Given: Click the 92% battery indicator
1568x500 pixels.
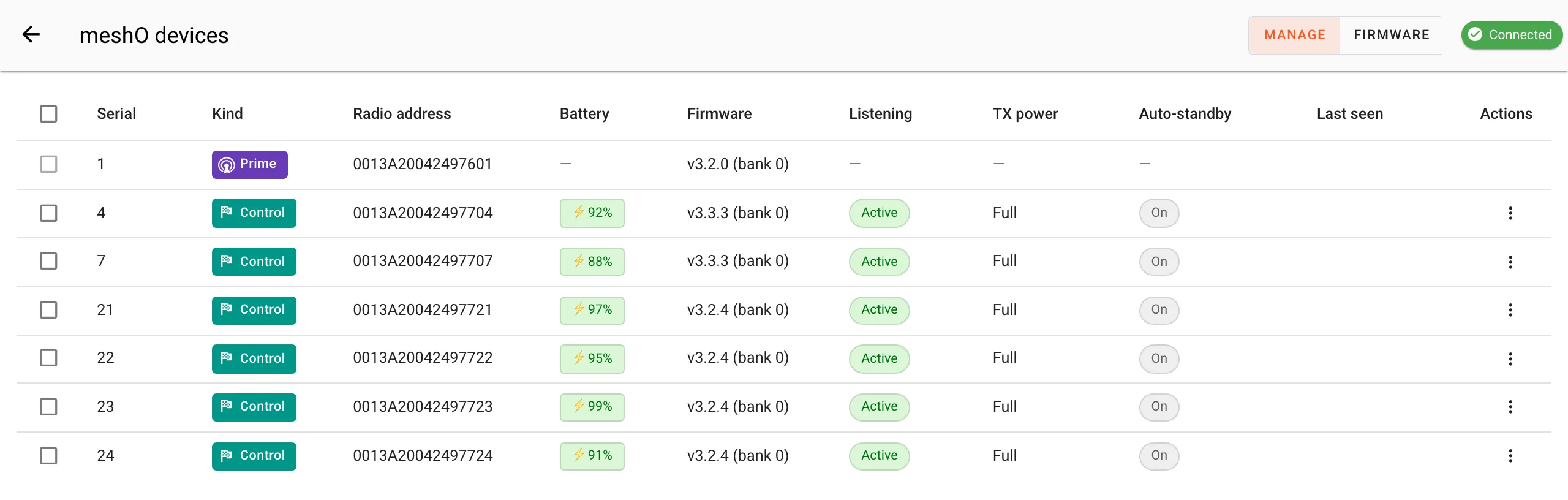Looking at the screenshot, I should tap(592, 213).
